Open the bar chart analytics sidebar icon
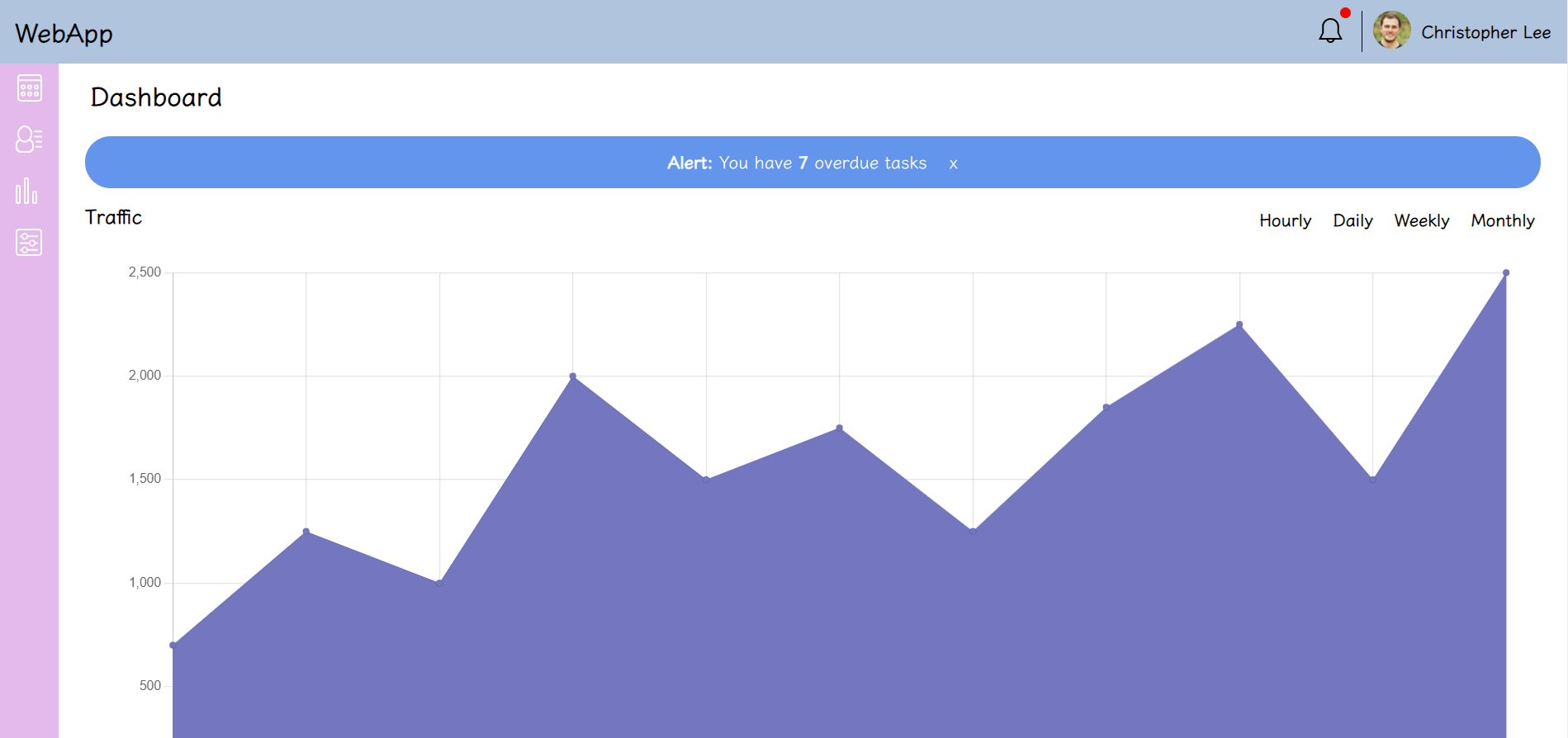Image resolution: width=1568 pixels, height=738 pixels. (27, 191)
